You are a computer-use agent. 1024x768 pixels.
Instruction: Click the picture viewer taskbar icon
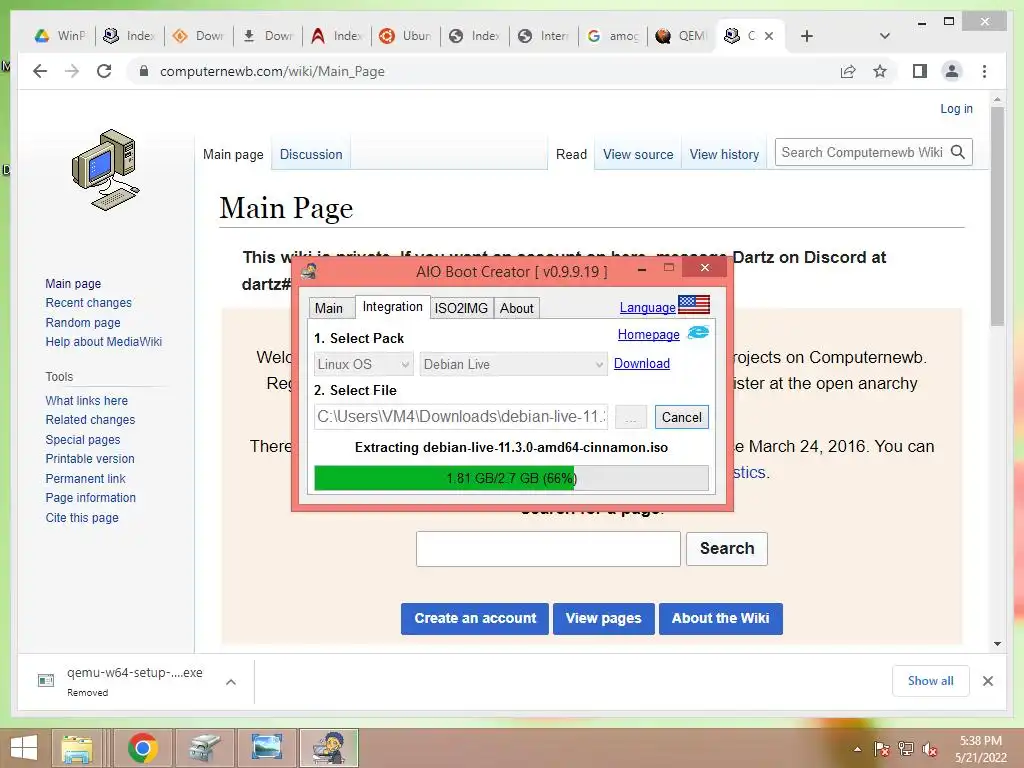[267, 748]
